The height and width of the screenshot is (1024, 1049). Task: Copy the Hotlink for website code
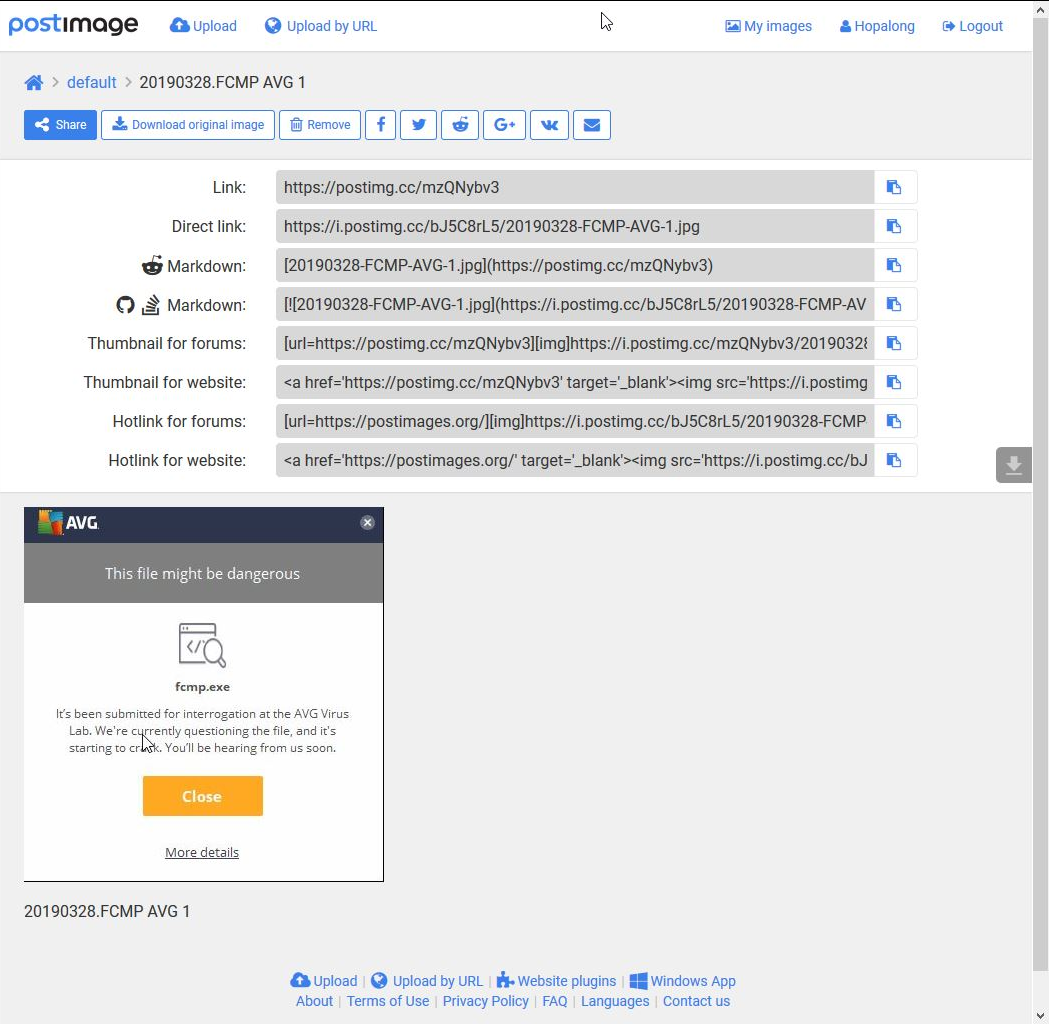[893, 460]
